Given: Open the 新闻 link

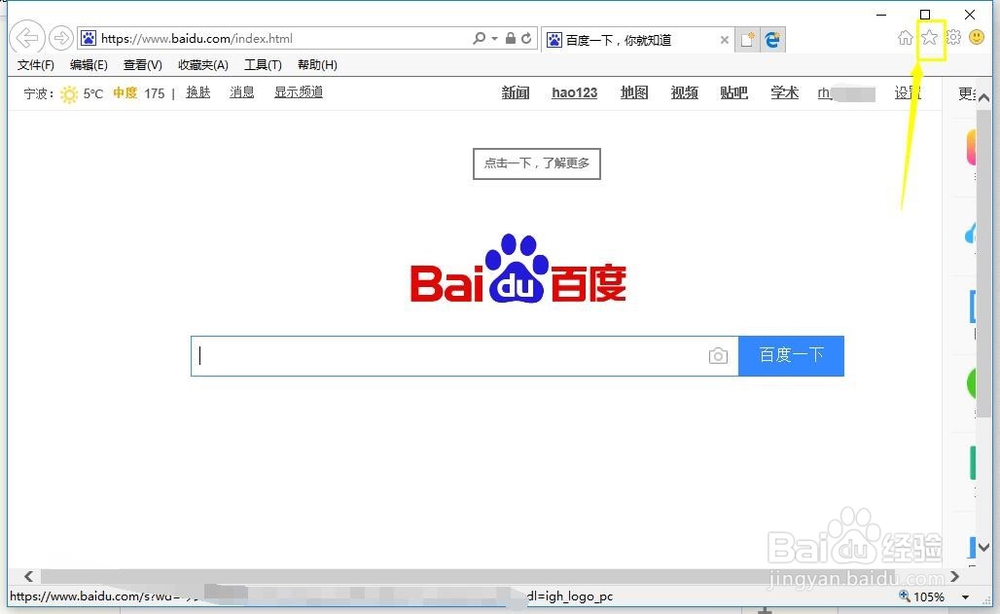Looking at the screenshot, I should pos(515,93).
